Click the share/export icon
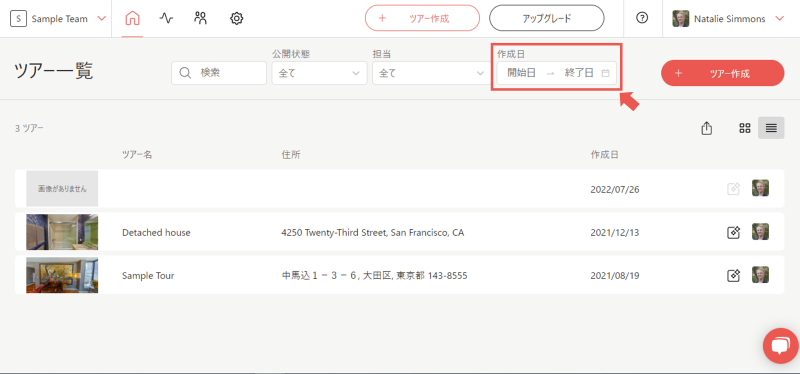Image resolution: width=800 pixels, height=374 pixels. [x=706, y=128]
